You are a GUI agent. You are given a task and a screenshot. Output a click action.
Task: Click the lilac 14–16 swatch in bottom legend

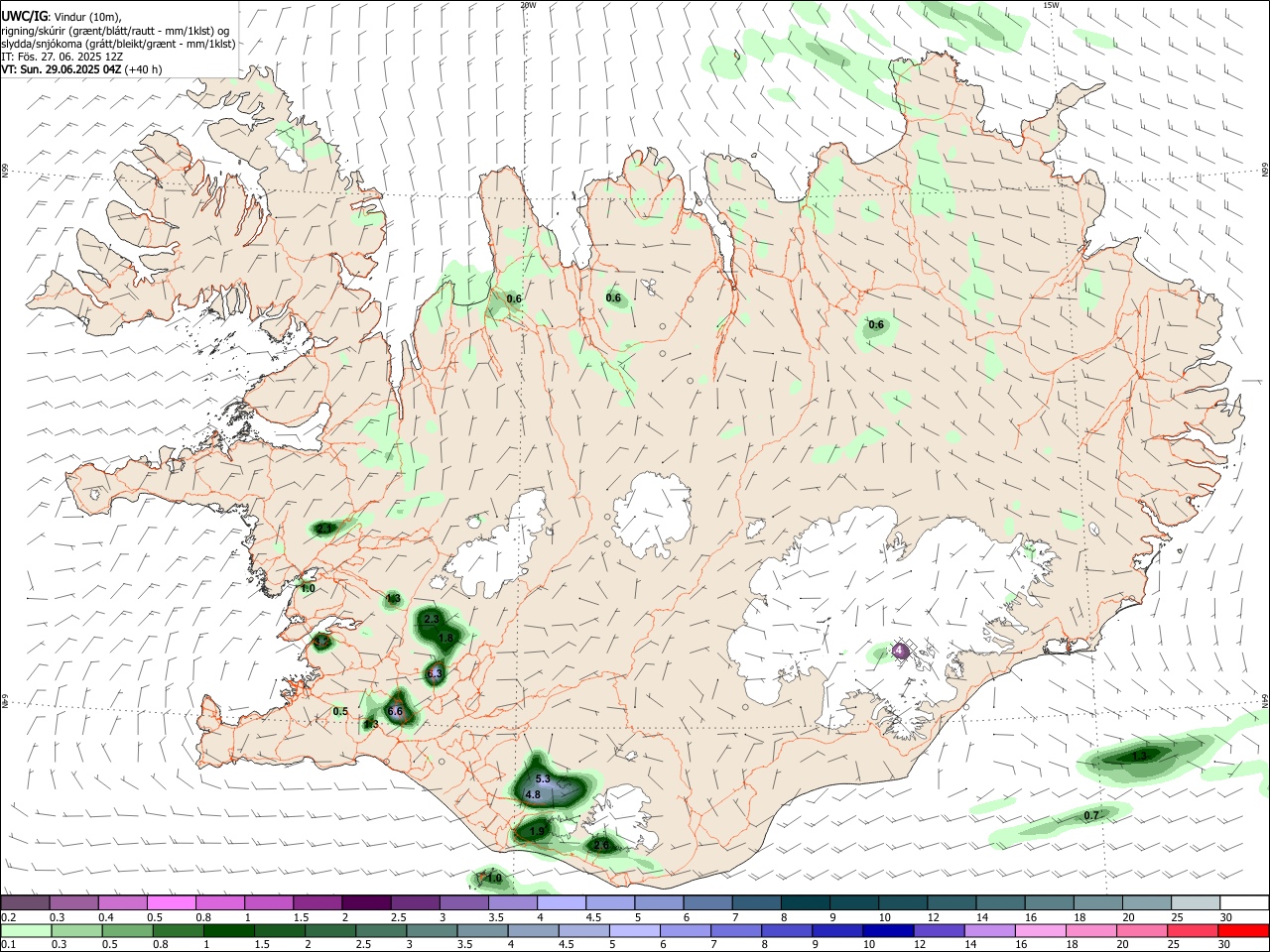(988, 930)
